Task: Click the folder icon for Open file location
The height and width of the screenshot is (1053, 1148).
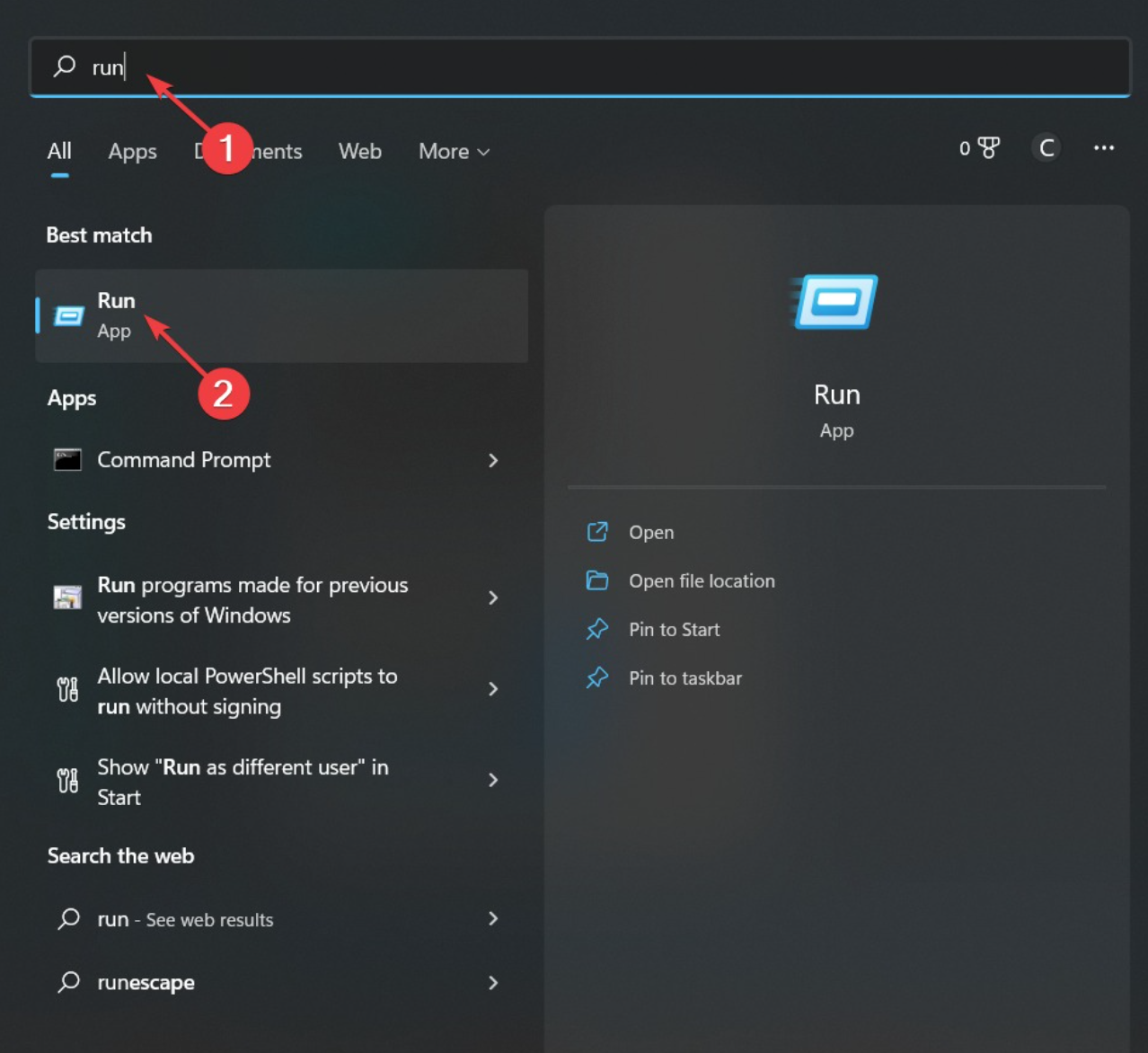Action: point(597,580)
